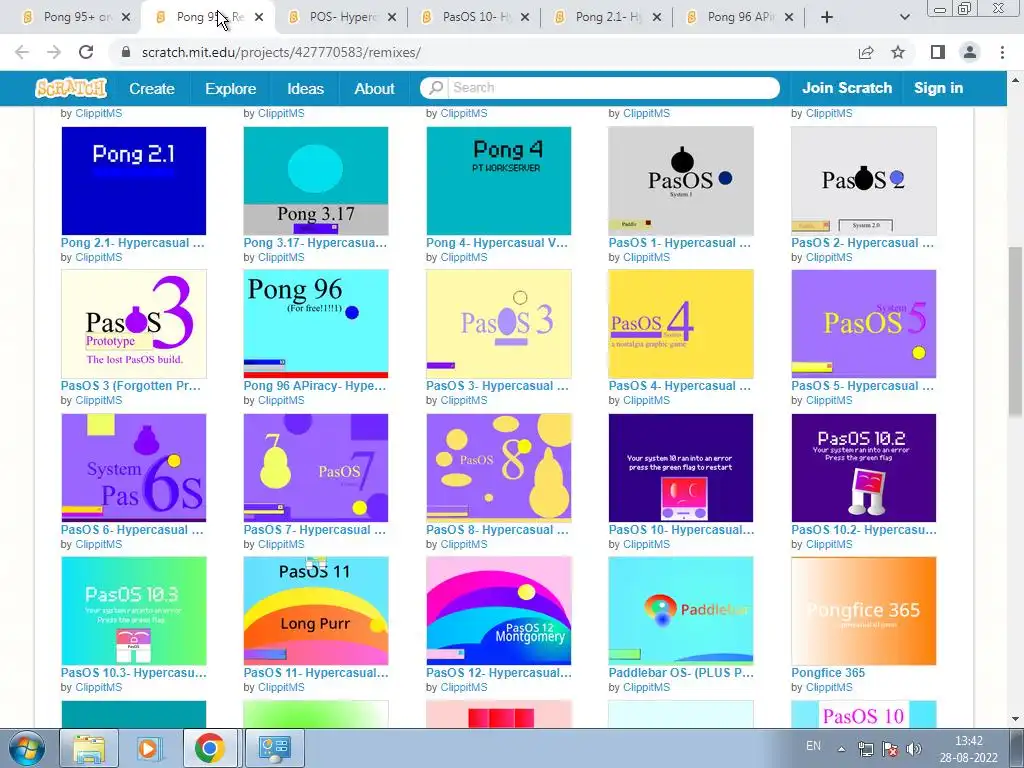Toggle the browser side panel
Image resolution: width=1024 pixels, height=768 pixels.
tap(938, 52)
